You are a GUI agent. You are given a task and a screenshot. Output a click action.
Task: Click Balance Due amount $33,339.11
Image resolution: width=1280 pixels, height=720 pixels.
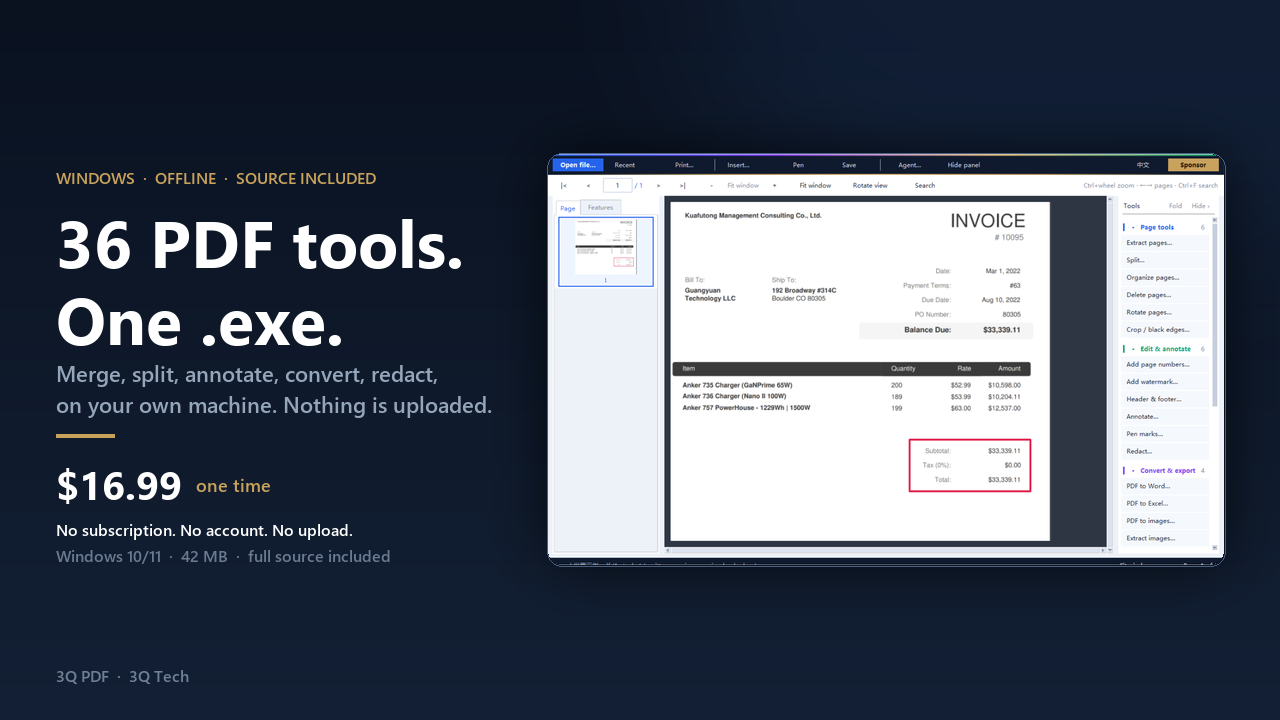pyautogui.click(x=1002, y=329)
